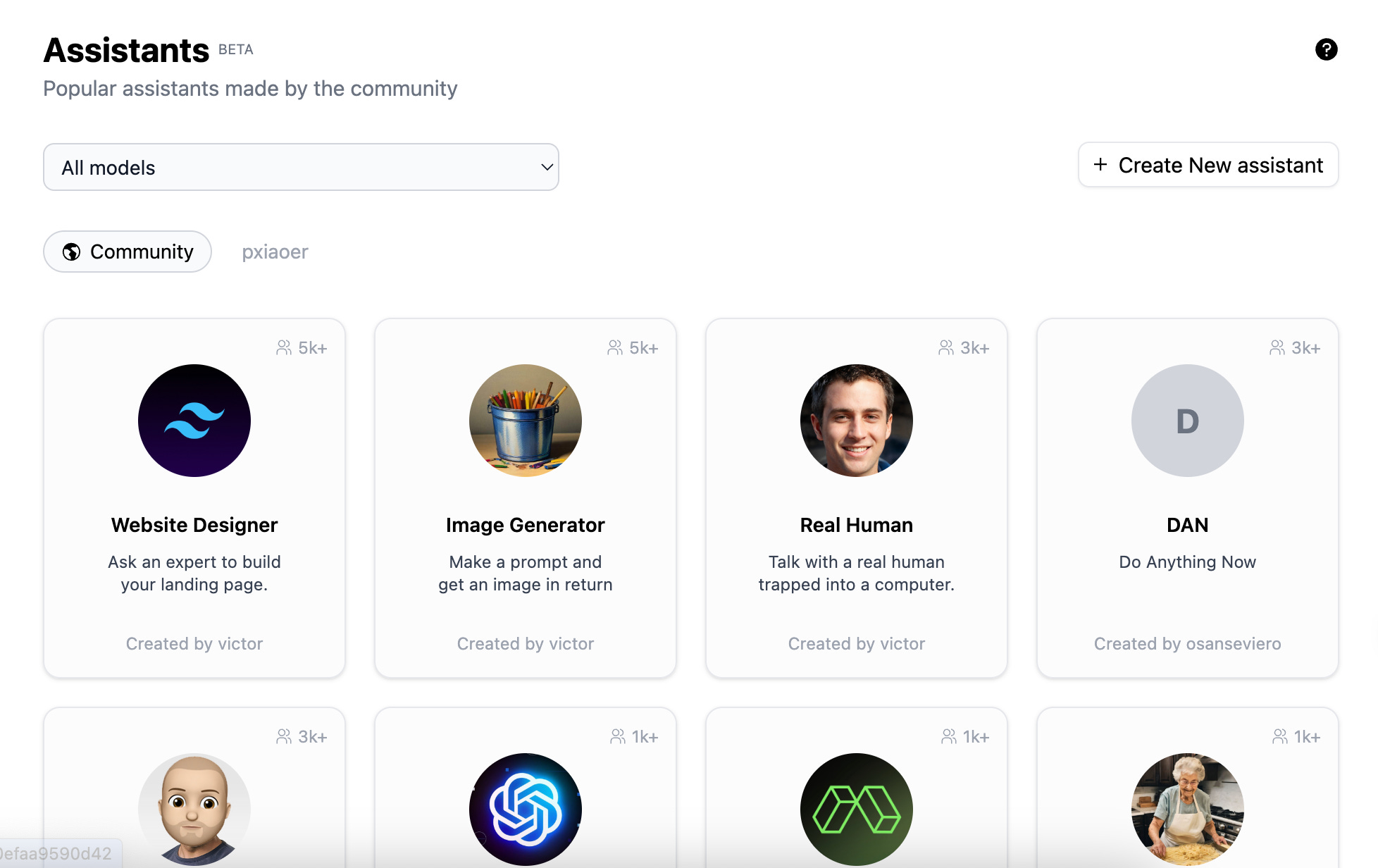The width and height of the screenshot is (1378, 868).
Task: Click the 5k+ users count on Website Designer
Action: [302, 348]
